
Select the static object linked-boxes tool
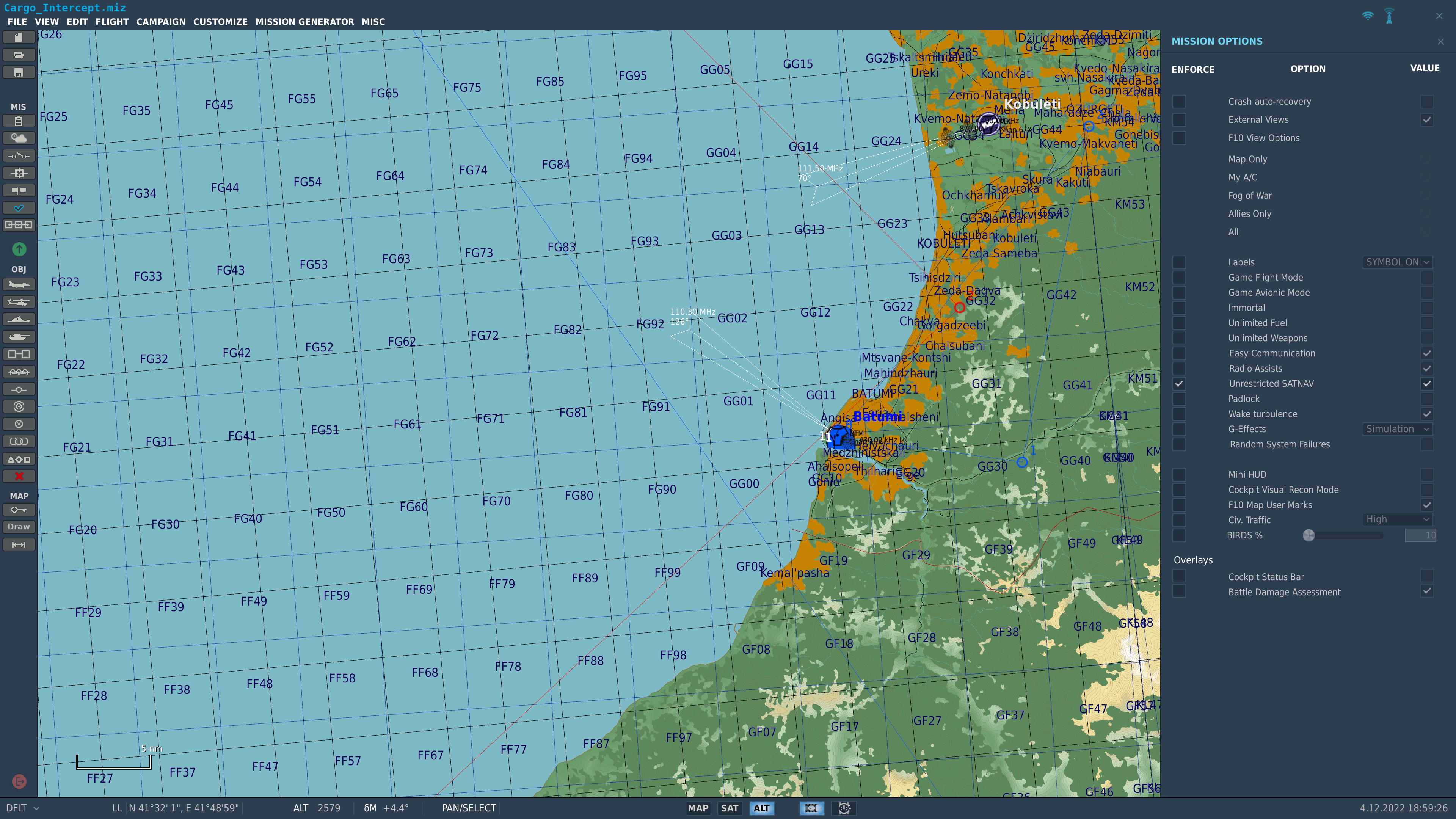pyautogui.click(x=19, y=355)
